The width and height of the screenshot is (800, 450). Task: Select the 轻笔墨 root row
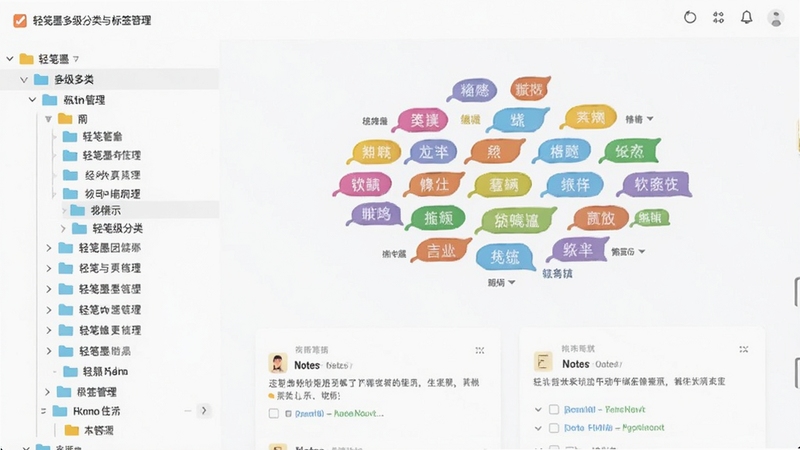coord(110,59)
